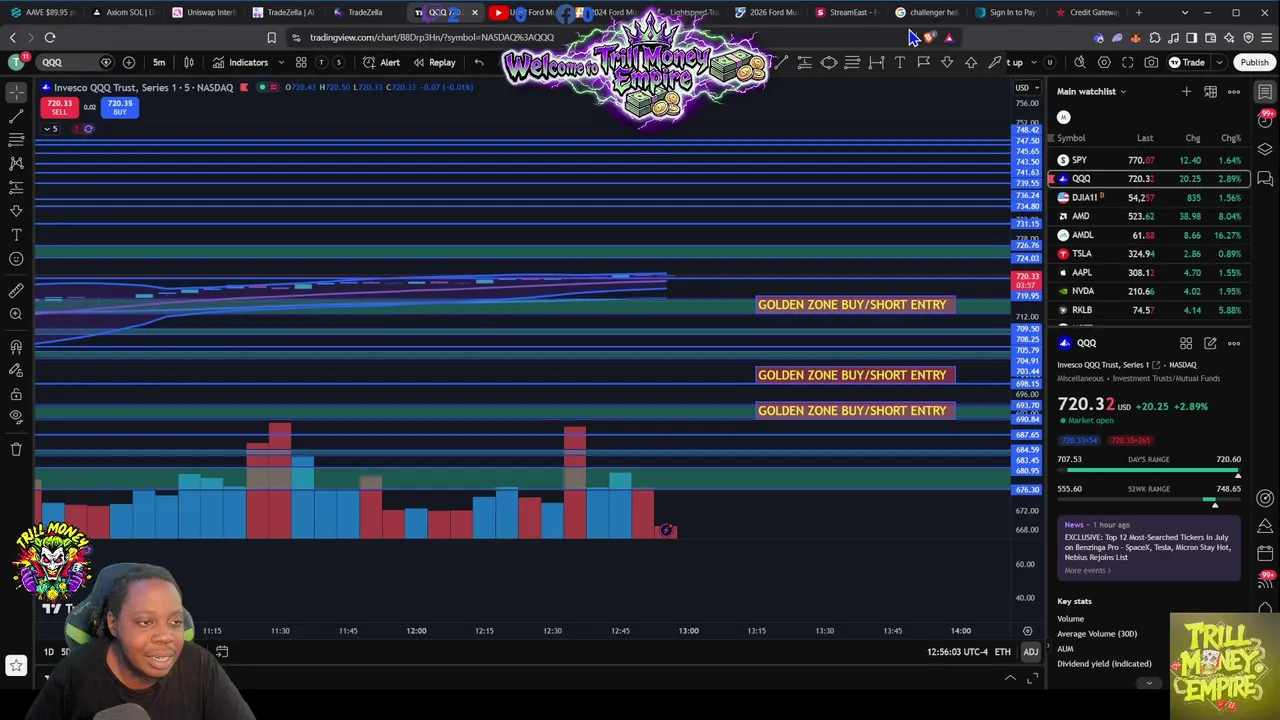Image resolution: width=1280 pixels, height=720 pixels.
Task: Open chart settings hexagon icon
Action: click(1104, 62)
